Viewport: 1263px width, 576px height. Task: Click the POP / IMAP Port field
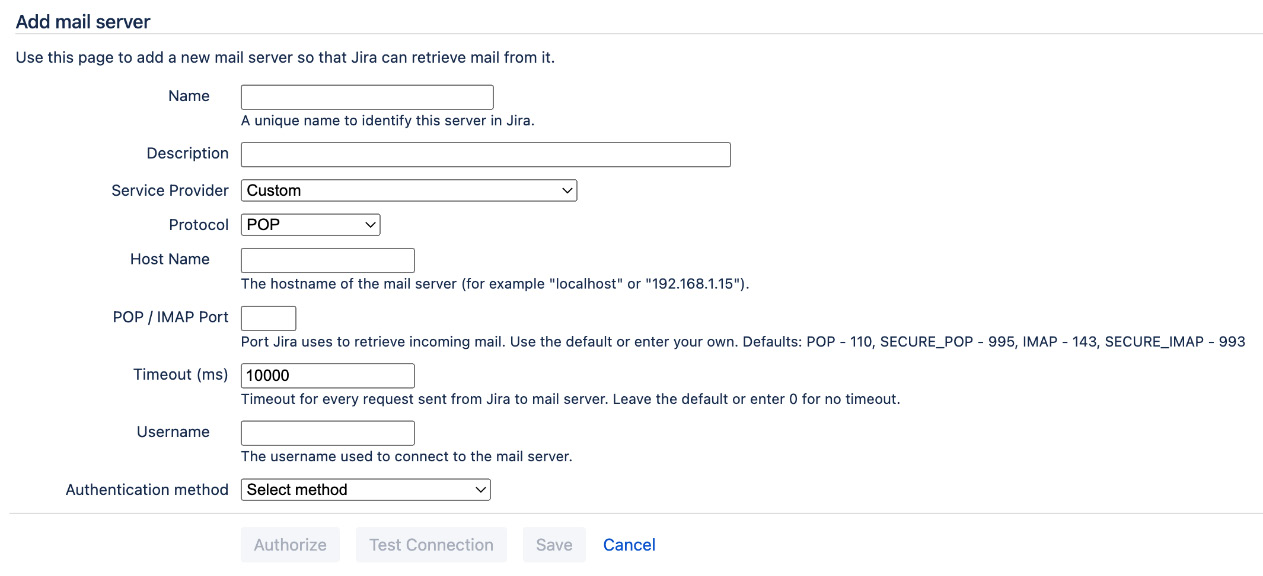268,317
